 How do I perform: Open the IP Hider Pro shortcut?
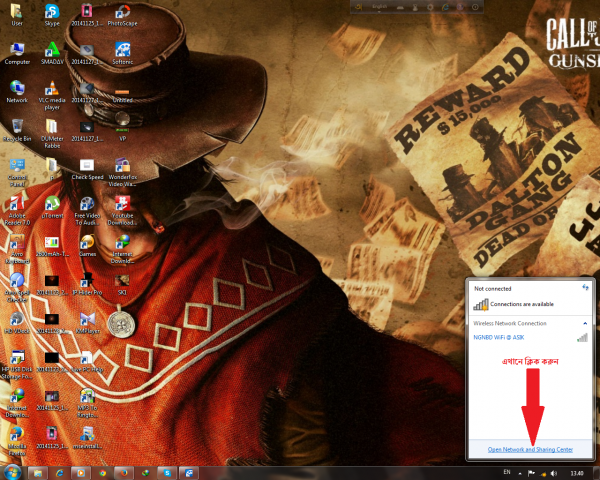click(87, 284)
